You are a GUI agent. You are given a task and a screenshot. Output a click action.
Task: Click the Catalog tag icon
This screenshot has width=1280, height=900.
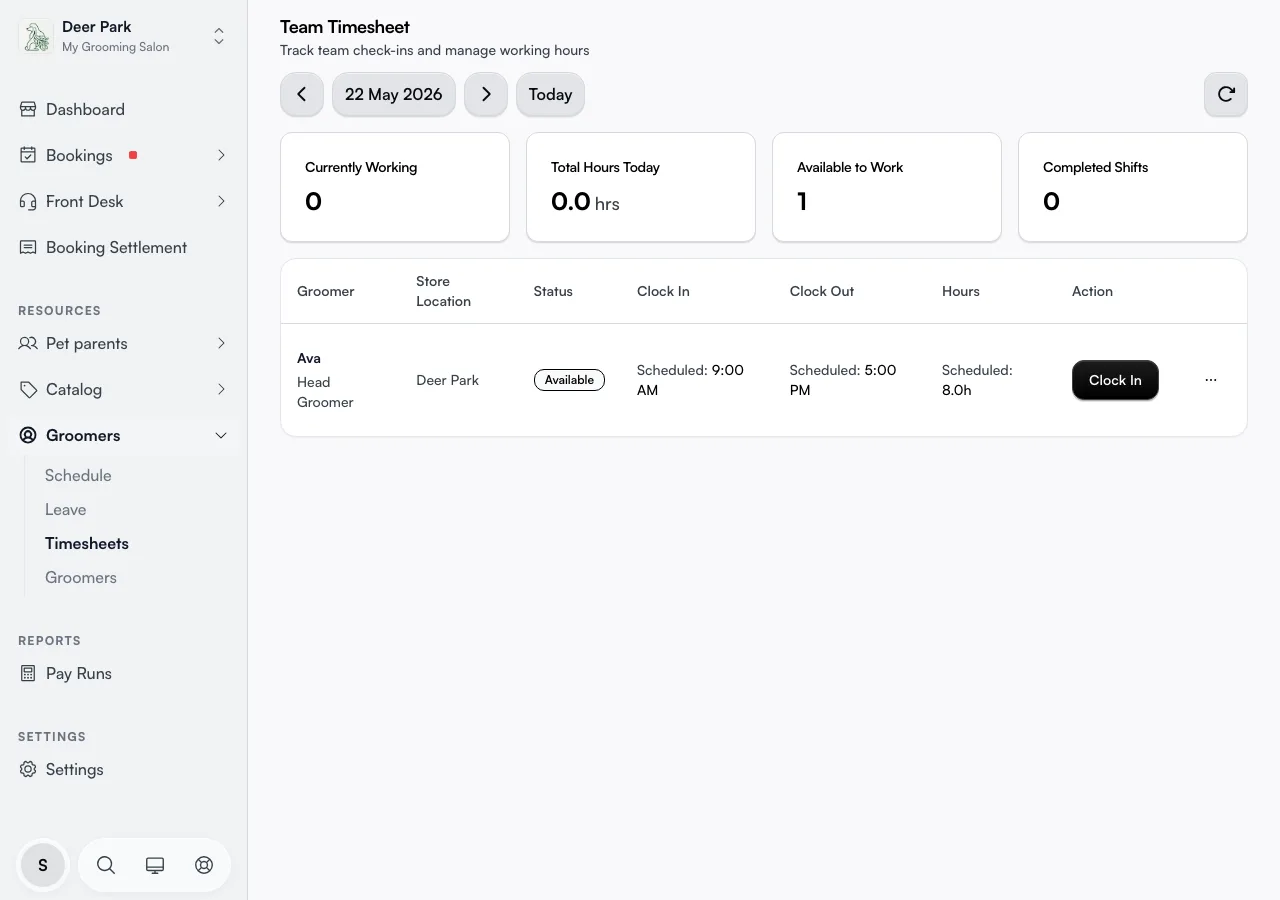click(28, 389)
